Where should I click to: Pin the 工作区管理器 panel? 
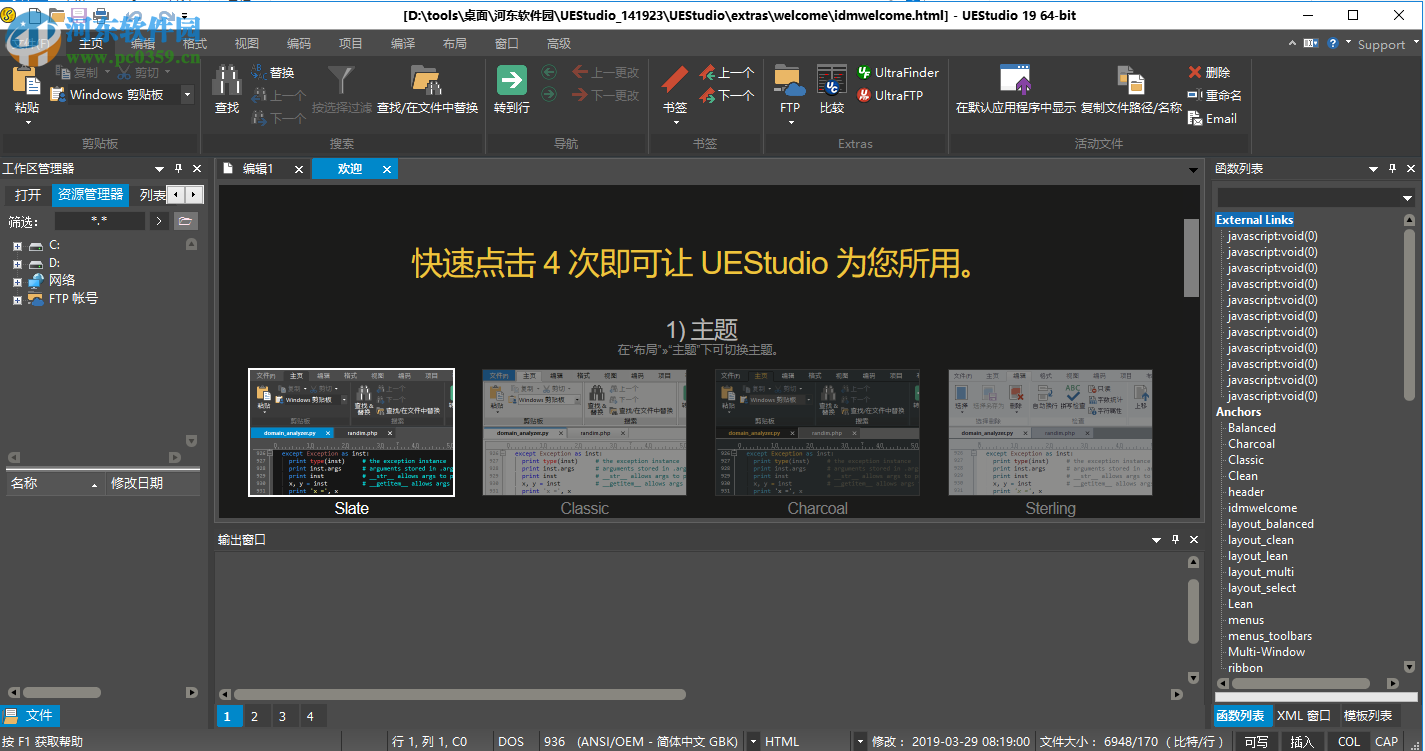point(178,169)
